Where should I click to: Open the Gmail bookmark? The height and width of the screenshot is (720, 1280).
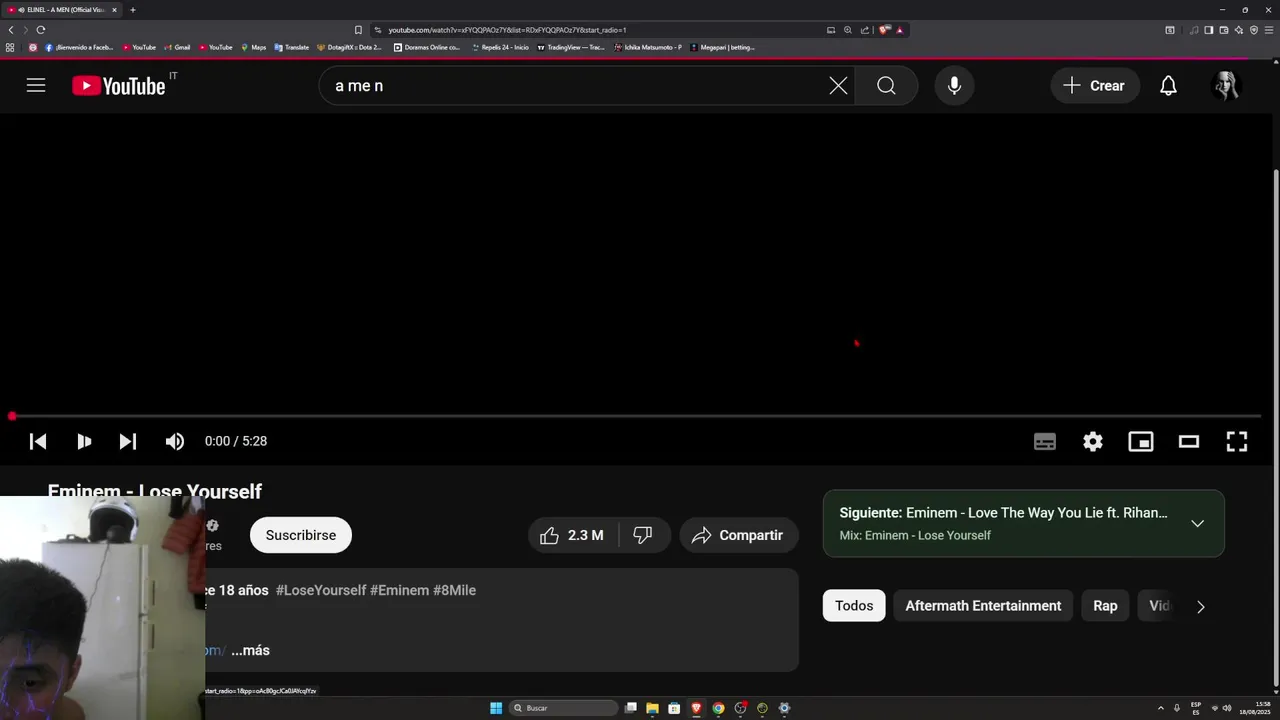pos(177,47)
